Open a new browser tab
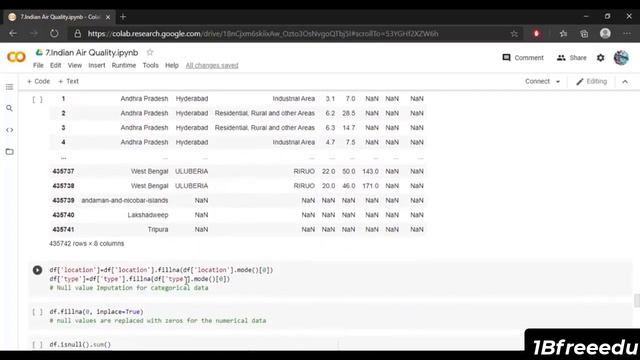Image resolution: width=640 pixels, height=360 pixels. 123,17
